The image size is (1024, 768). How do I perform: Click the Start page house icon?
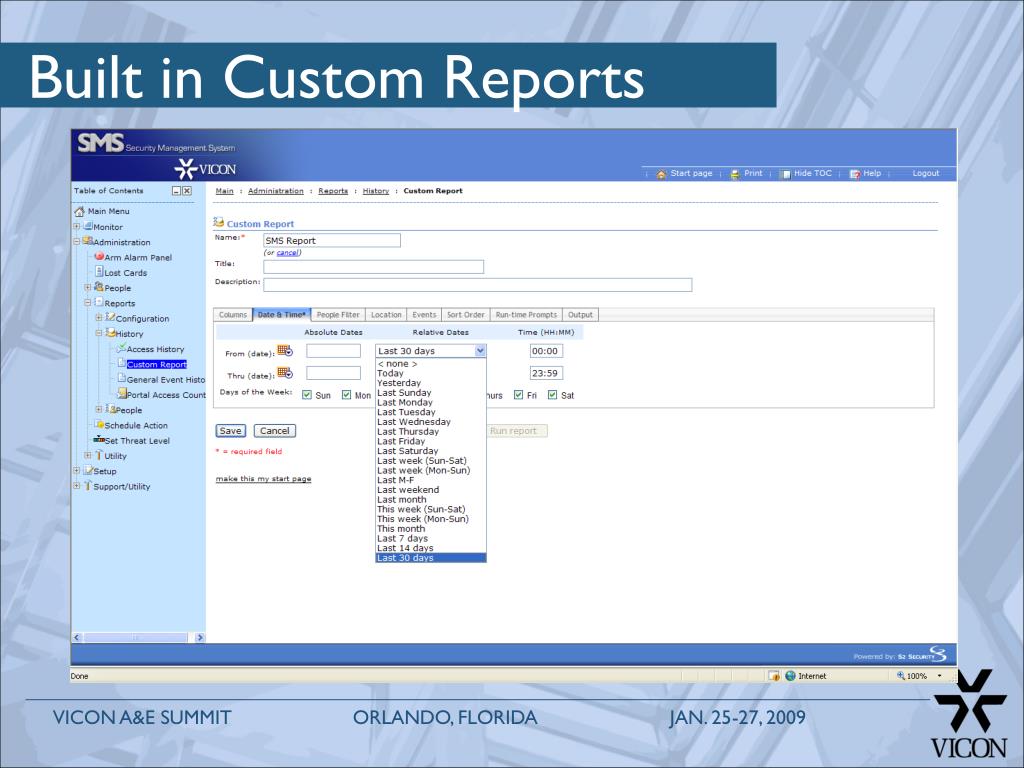pos(661,174)
